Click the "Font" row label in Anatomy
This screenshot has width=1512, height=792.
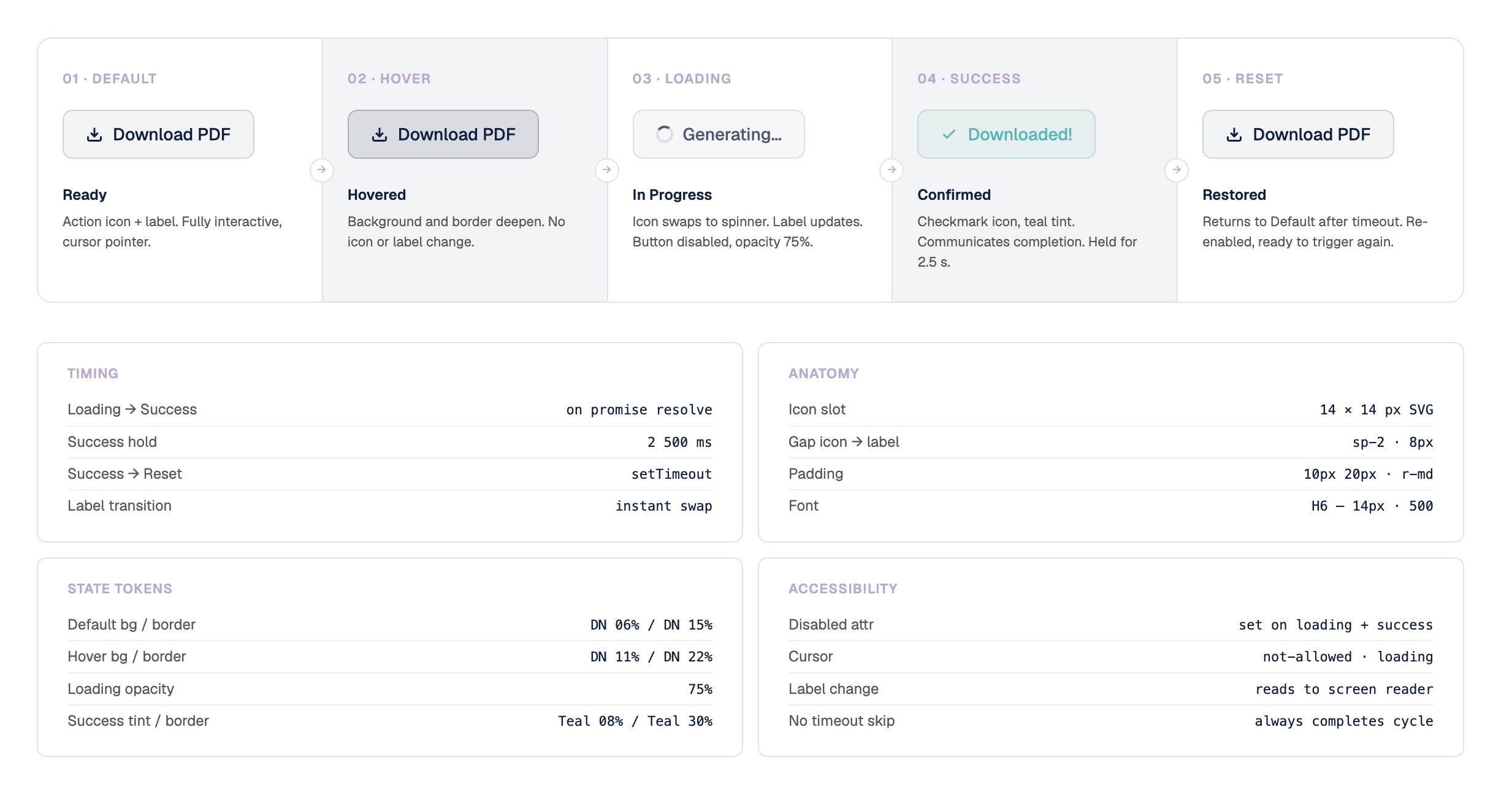click(x=803, y=506)
